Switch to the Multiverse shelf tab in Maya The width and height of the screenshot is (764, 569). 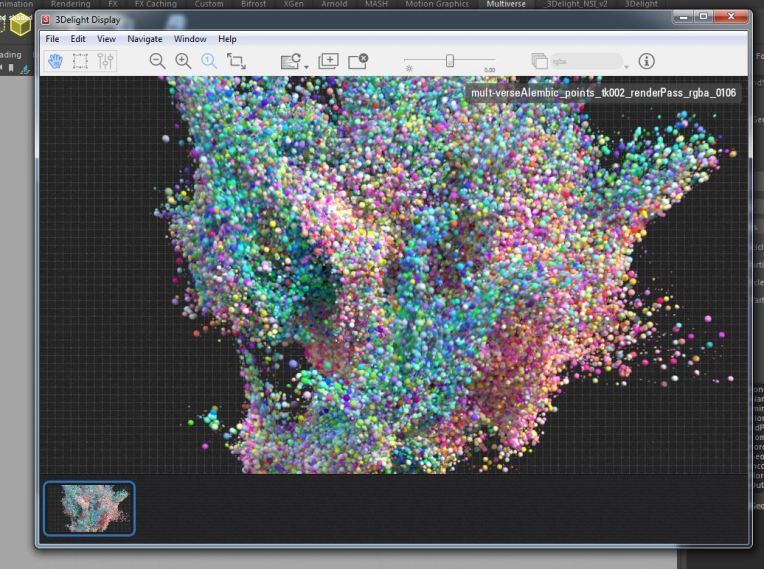point(507,4)
